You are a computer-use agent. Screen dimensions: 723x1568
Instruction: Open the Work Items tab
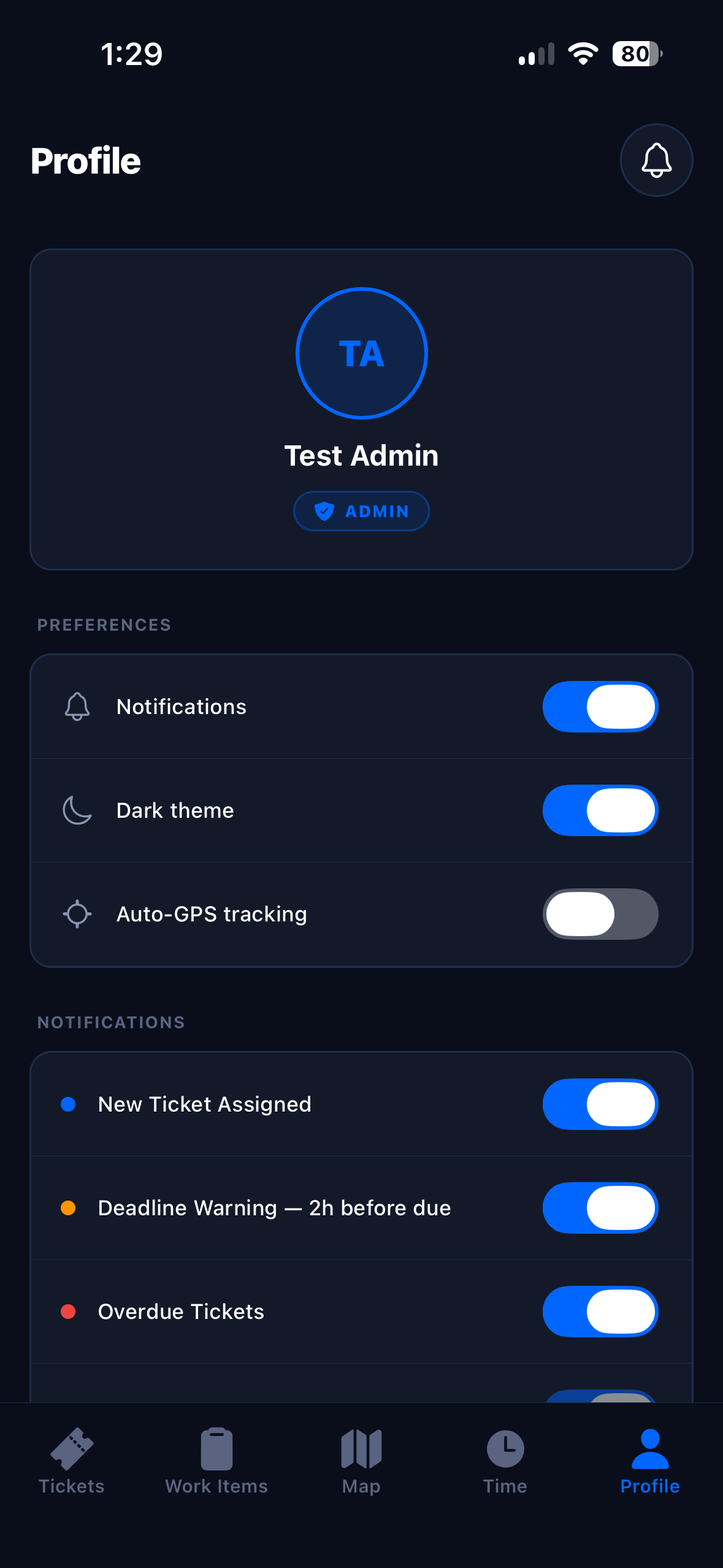[x=216, y=1461]
